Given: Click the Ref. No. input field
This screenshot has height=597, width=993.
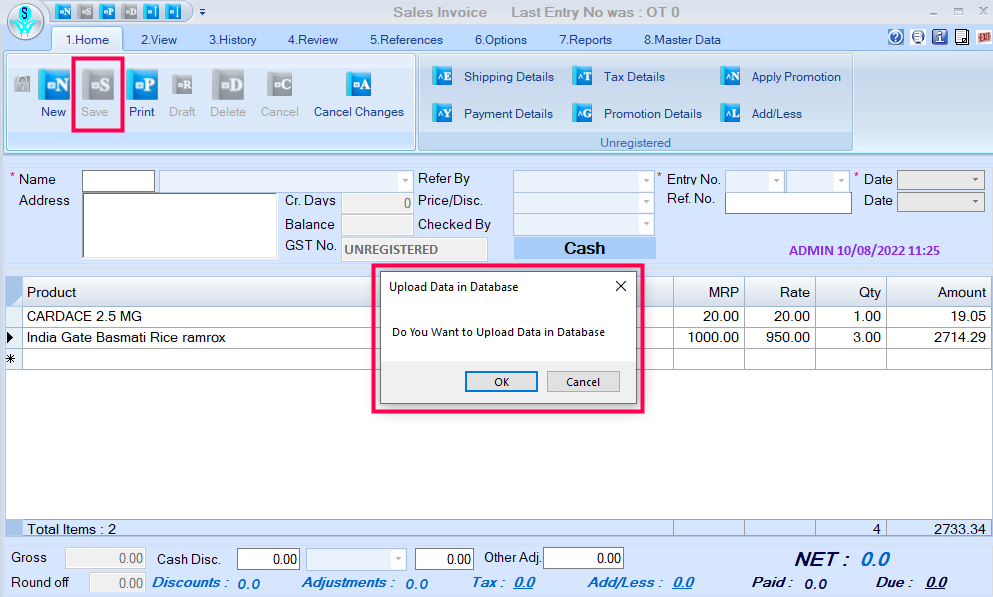Looking at the screenshot, I should (788, 203).
